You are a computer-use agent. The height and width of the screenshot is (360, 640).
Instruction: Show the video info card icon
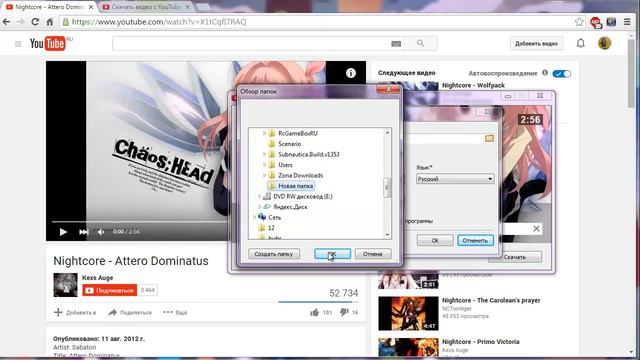tap(351, 73)
